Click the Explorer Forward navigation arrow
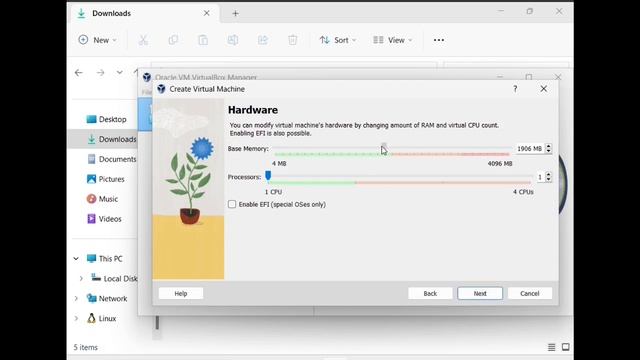 tap(100, 73)
